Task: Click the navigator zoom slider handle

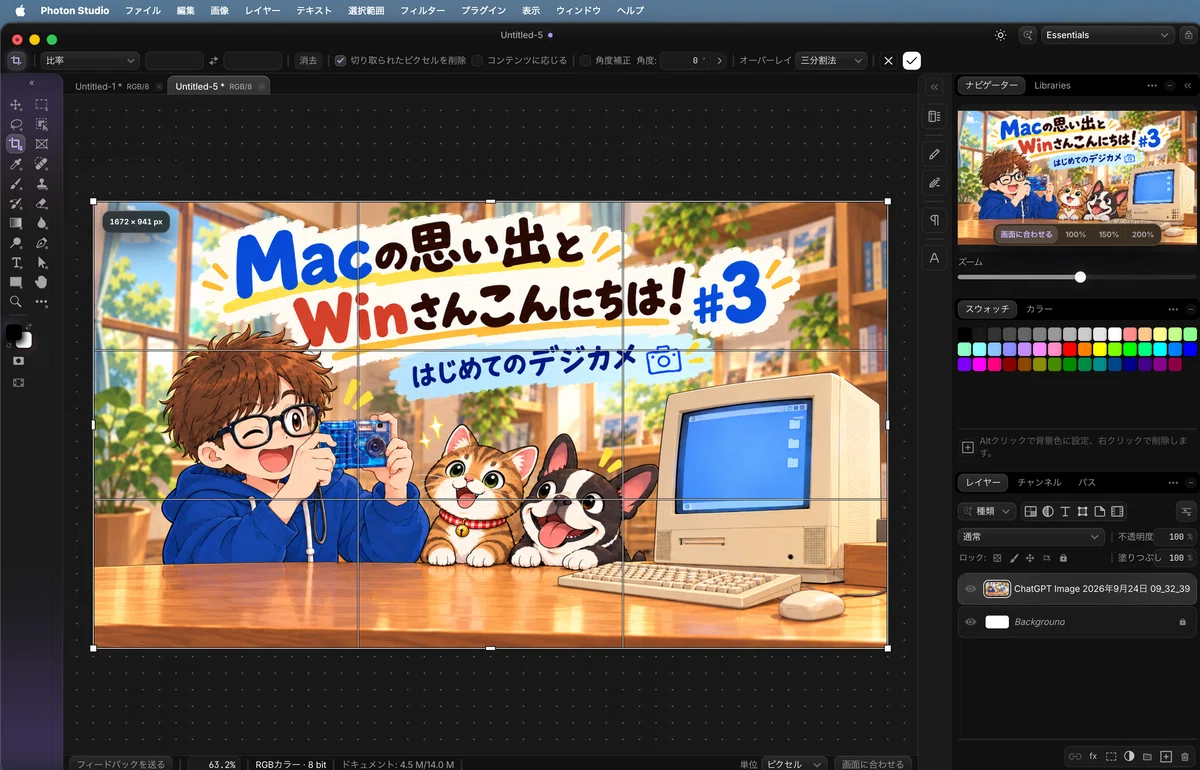Action: pyautogui.click(x=1080, y=277)
